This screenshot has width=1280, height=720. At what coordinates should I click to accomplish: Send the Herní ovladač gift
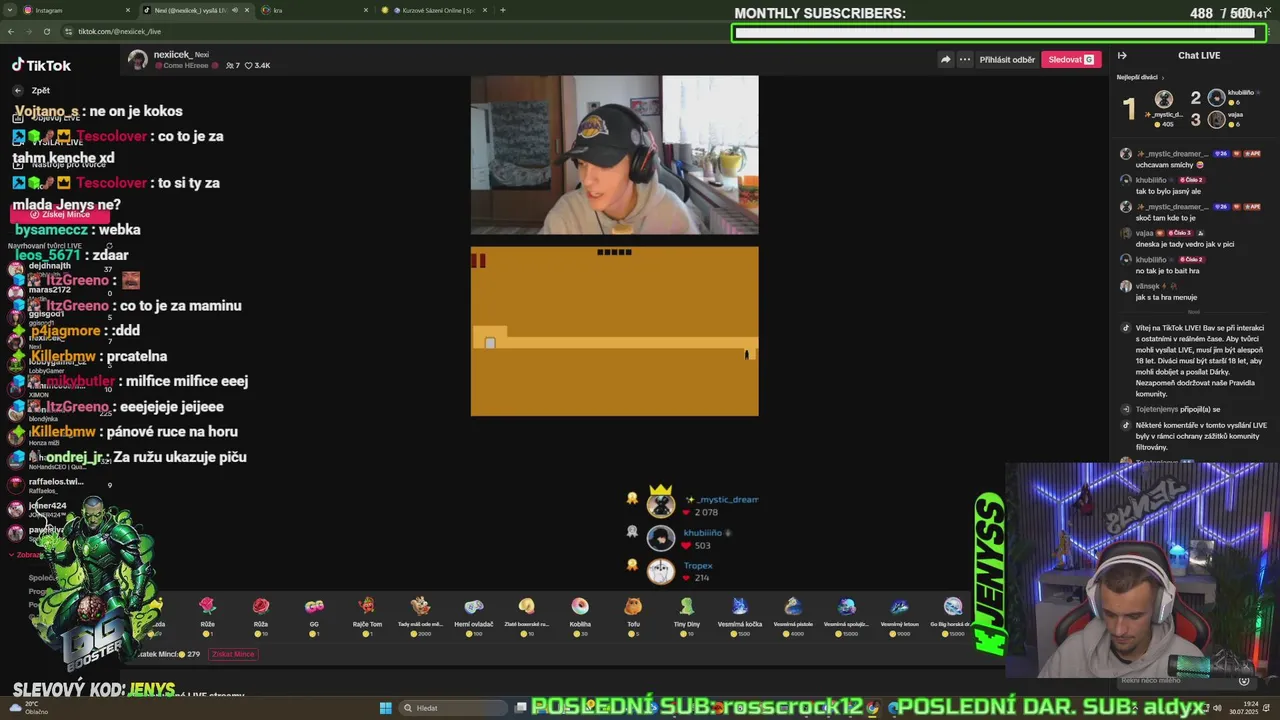[474, 617]
